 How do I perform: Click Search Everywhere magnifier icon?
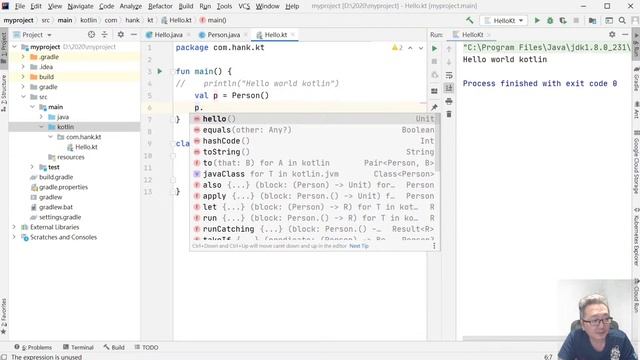point(622,20)
